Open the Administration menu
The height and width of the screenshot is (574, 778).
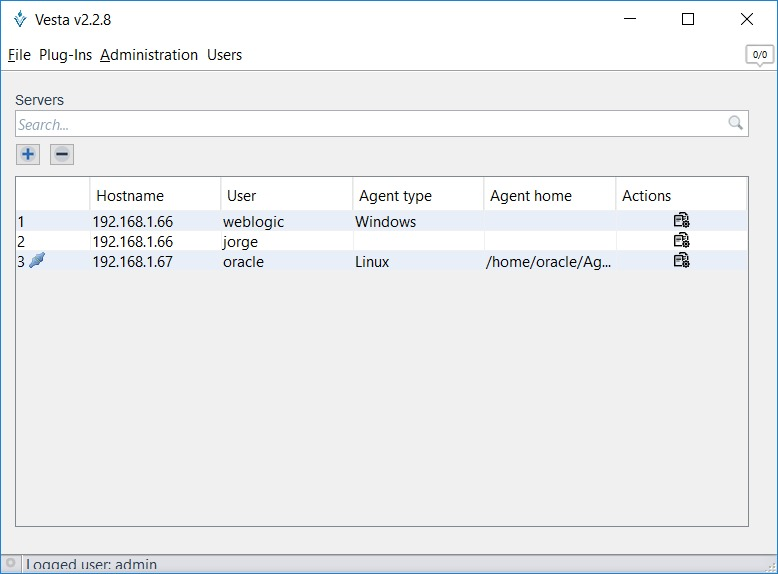click(149, 55)
